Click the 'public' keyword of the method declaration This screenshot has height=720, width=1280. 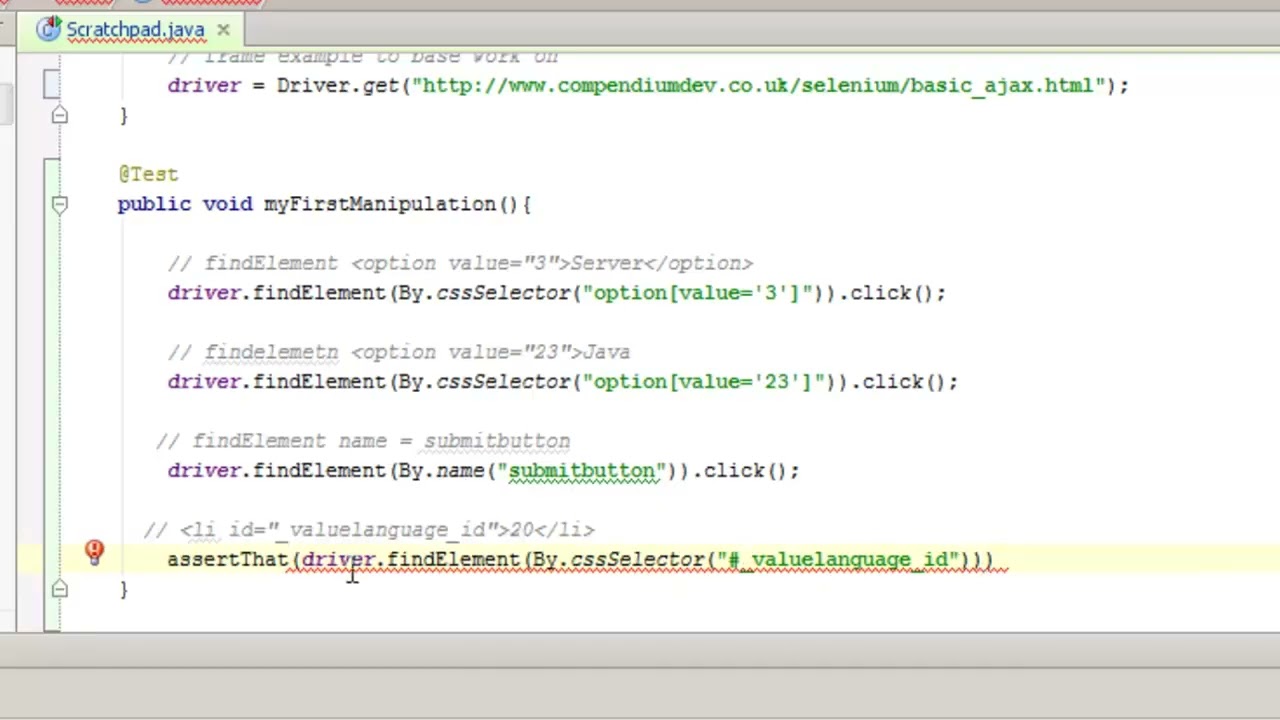click(x=154, y=204)
